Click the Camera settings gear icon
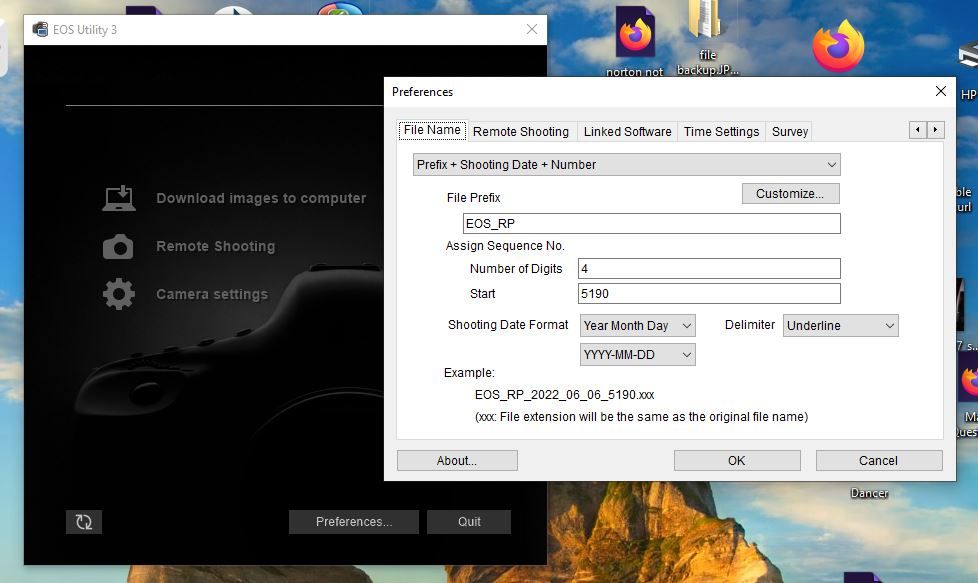Screen dimensions: 978x583 [118, 295]
